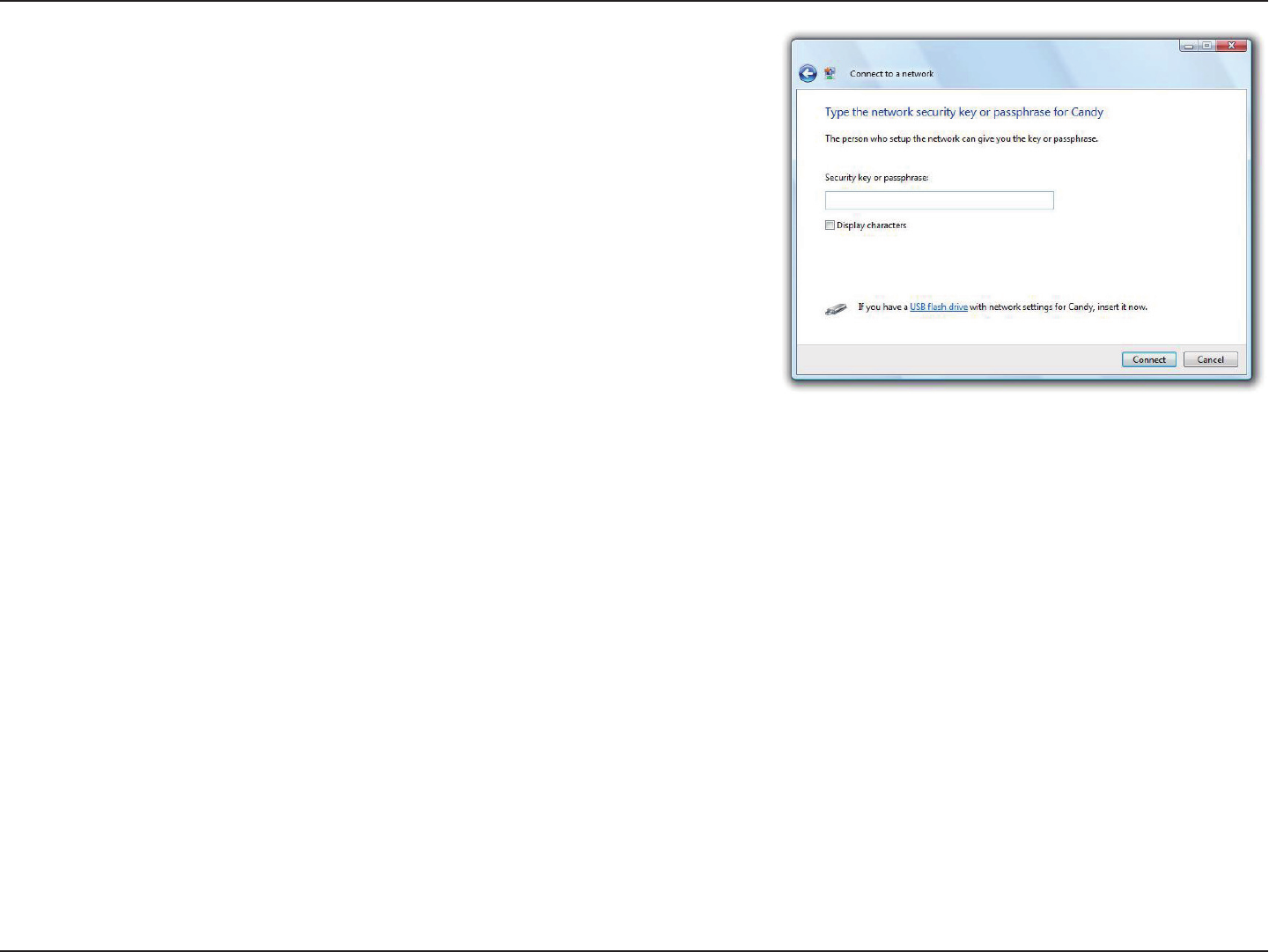
Task: Click the 'Connect to a network' title text
Action: pyautogui.click(x=891, y=74)
